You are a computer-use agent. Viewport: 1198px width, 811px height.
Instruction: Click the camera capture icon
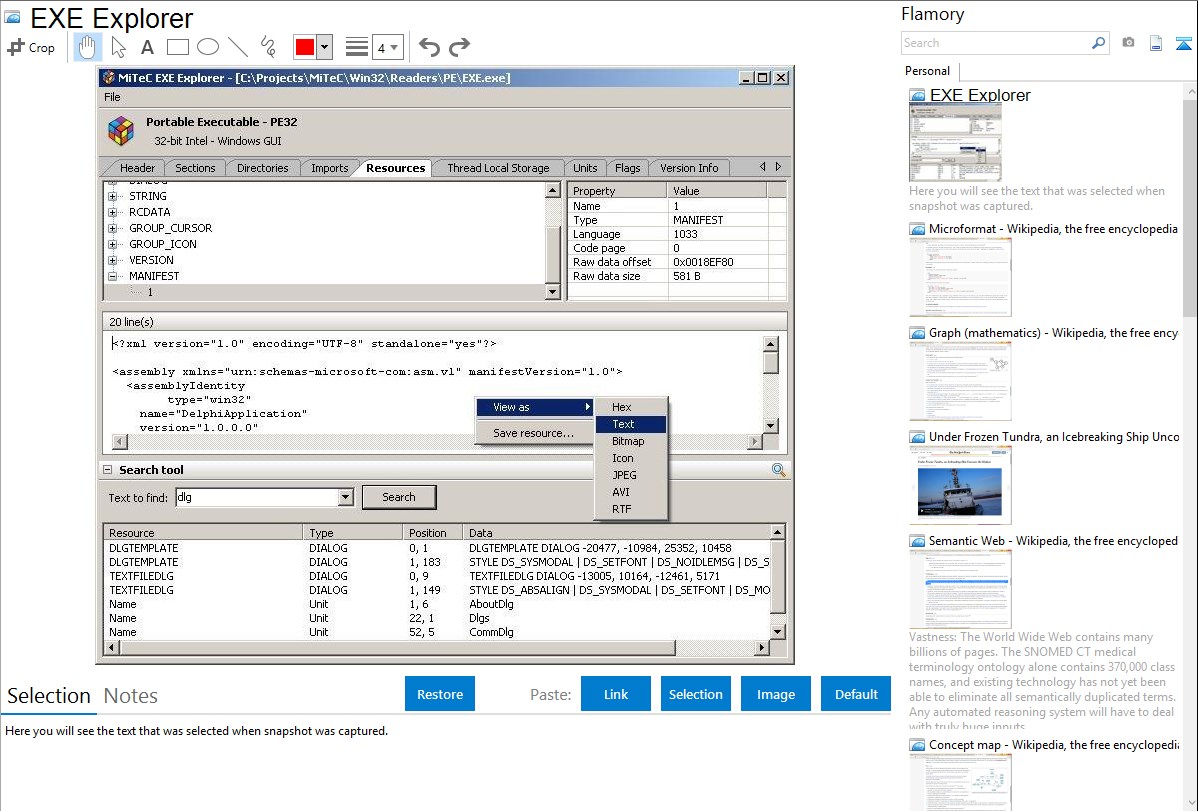[1128, 43]
